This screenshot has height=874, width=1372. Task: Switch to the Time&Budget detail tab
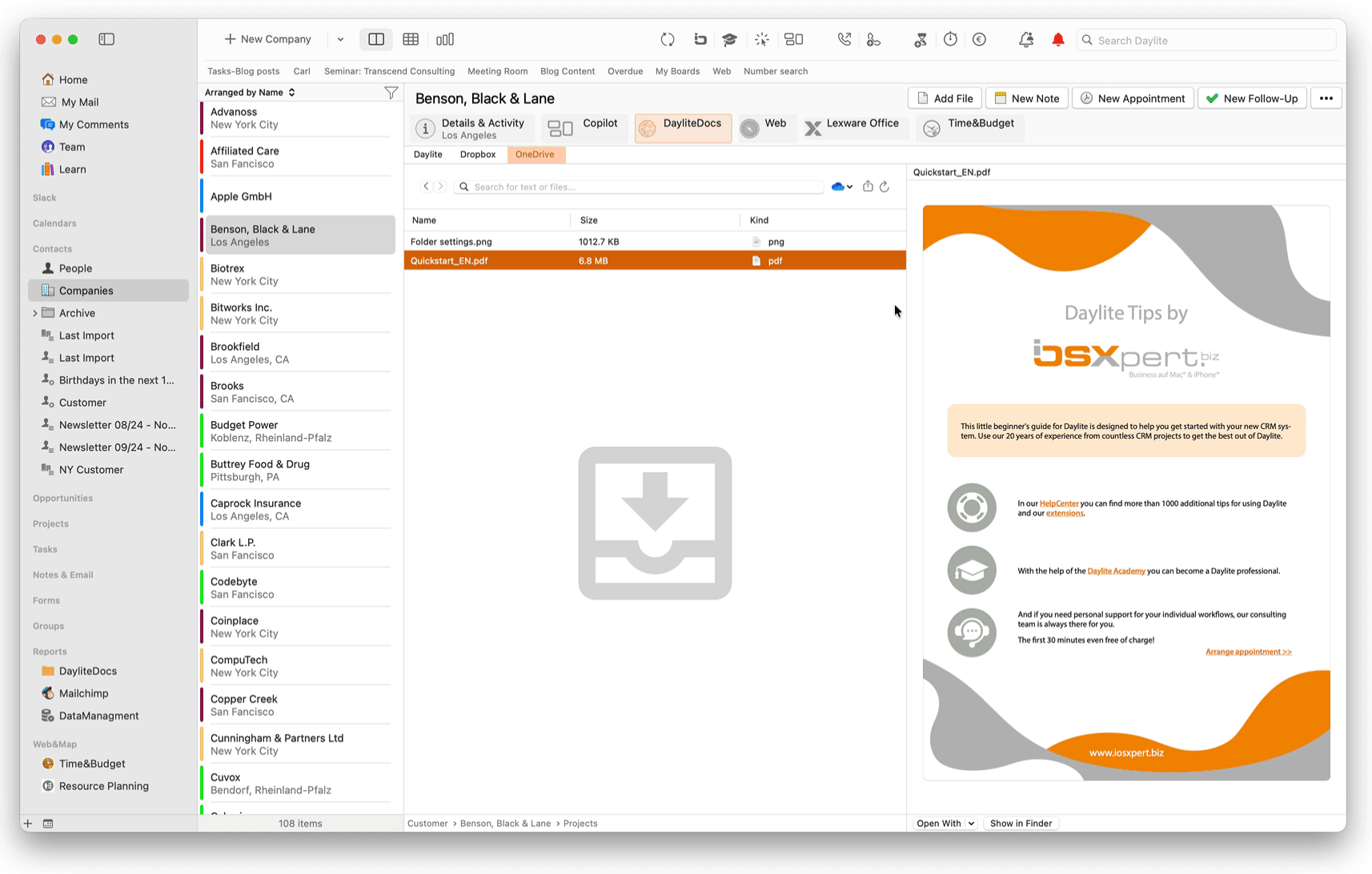pos(969,128)
